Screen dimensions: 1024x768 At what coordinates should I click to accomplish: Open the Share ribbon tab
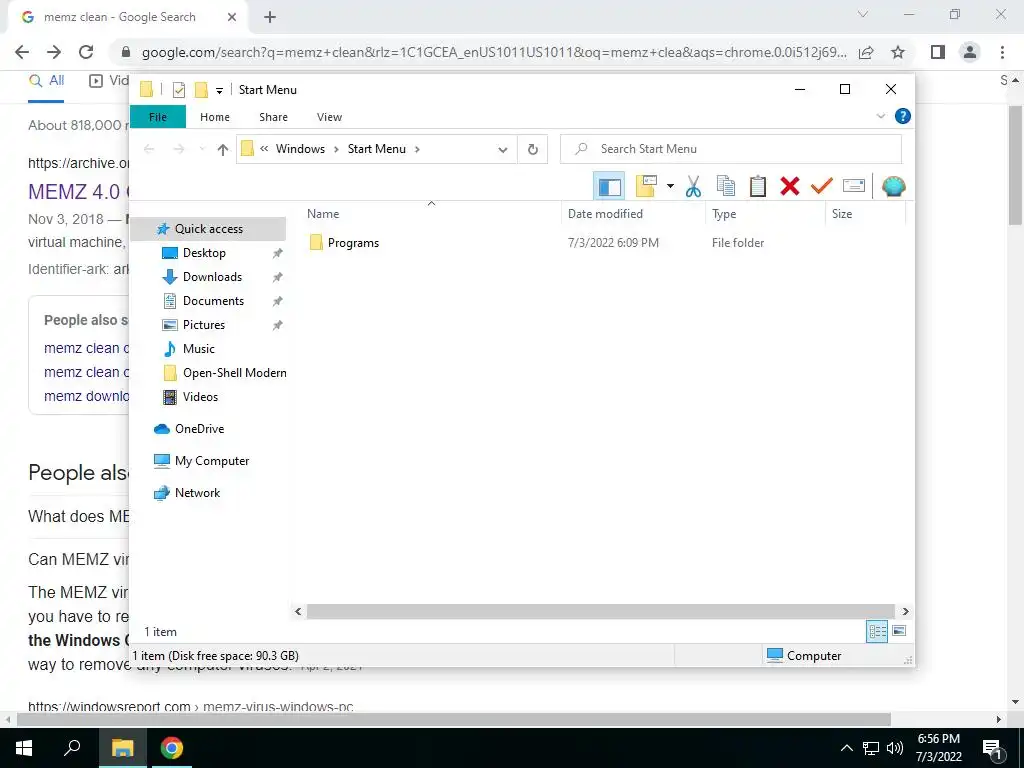pyautogui.click(x=273, y=117)
